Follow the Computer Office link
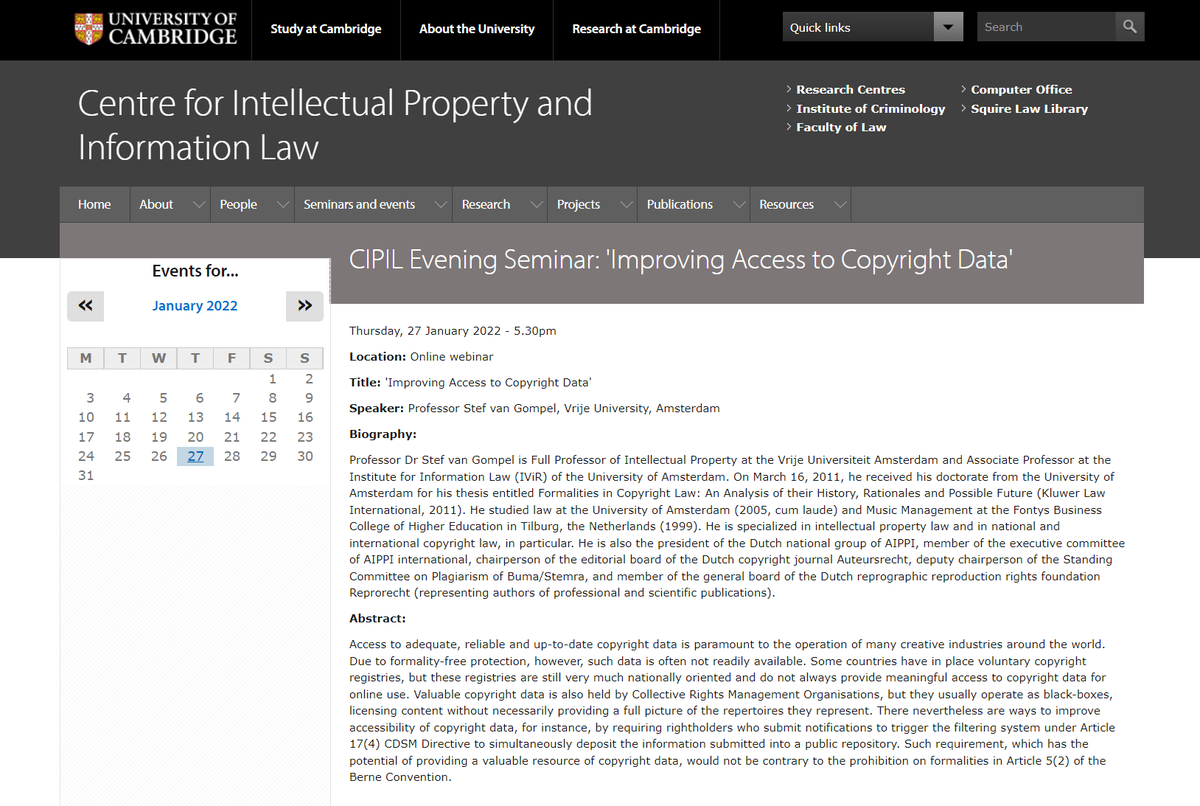The width and height of the screenshot is (1200, 806). pos(1021,90)
